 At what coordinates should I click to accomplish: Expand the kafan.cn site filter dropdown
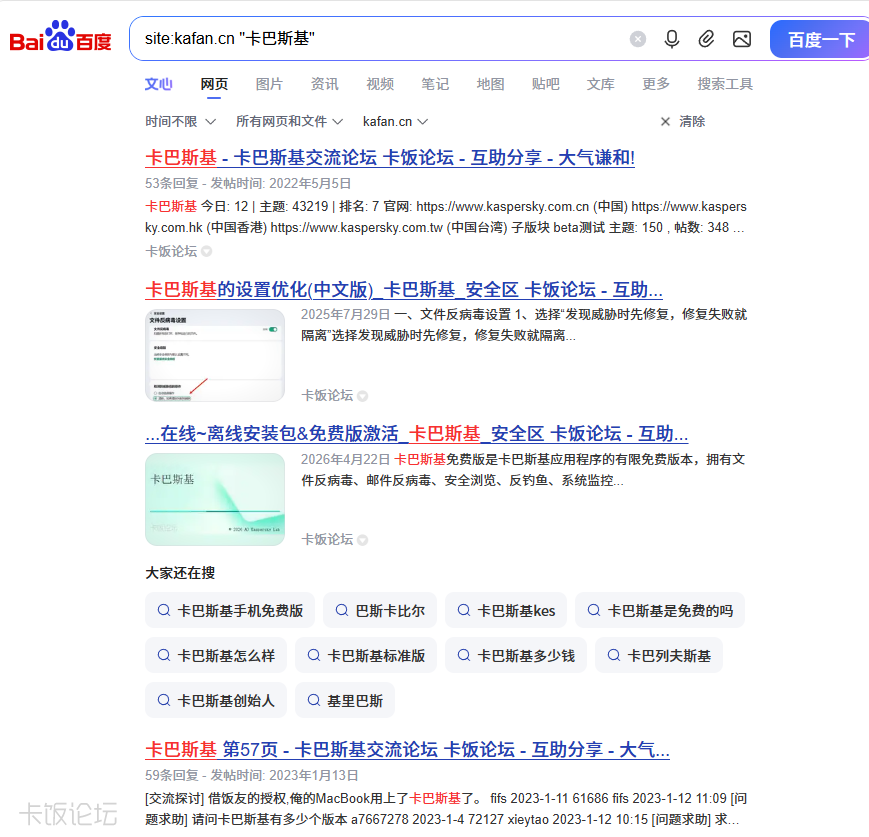[x=396, y=121]
